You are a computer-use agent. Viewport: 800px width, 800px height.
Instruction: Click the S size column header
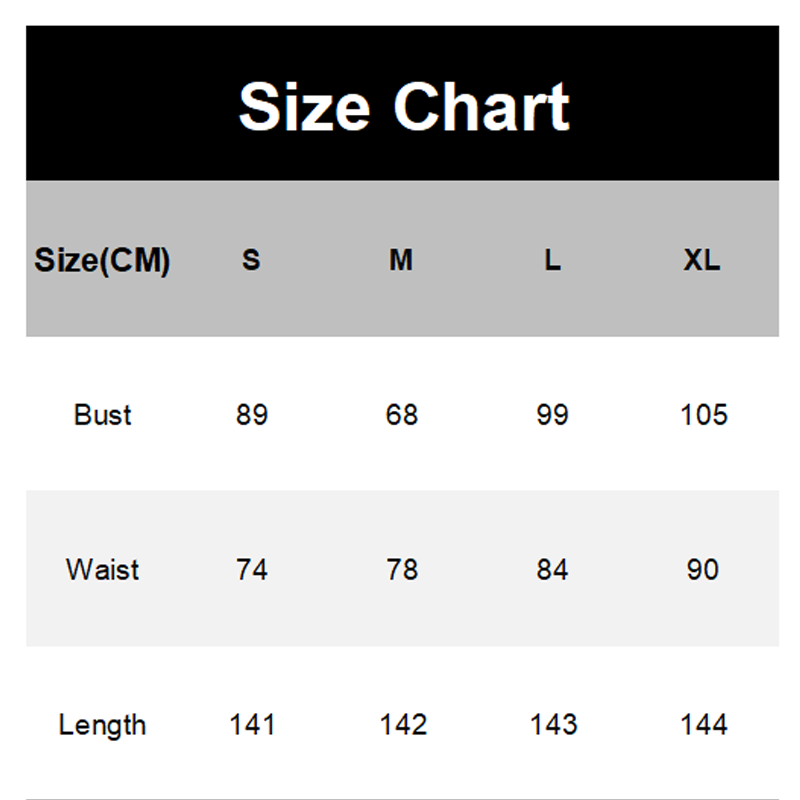(x=251, y=261)
